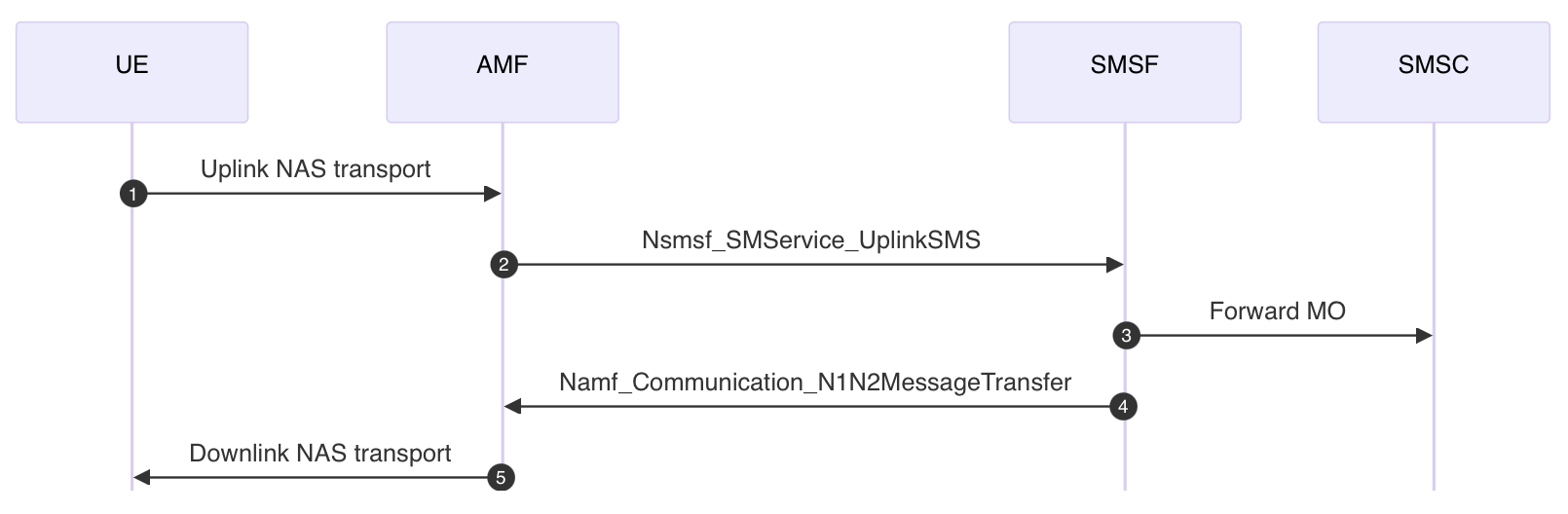Image resolution: width=1568 pixels, height=514 pixels.
Task: Click the arrowhead pointing into the SMSC lifeline
Action: click(1424, 336)
